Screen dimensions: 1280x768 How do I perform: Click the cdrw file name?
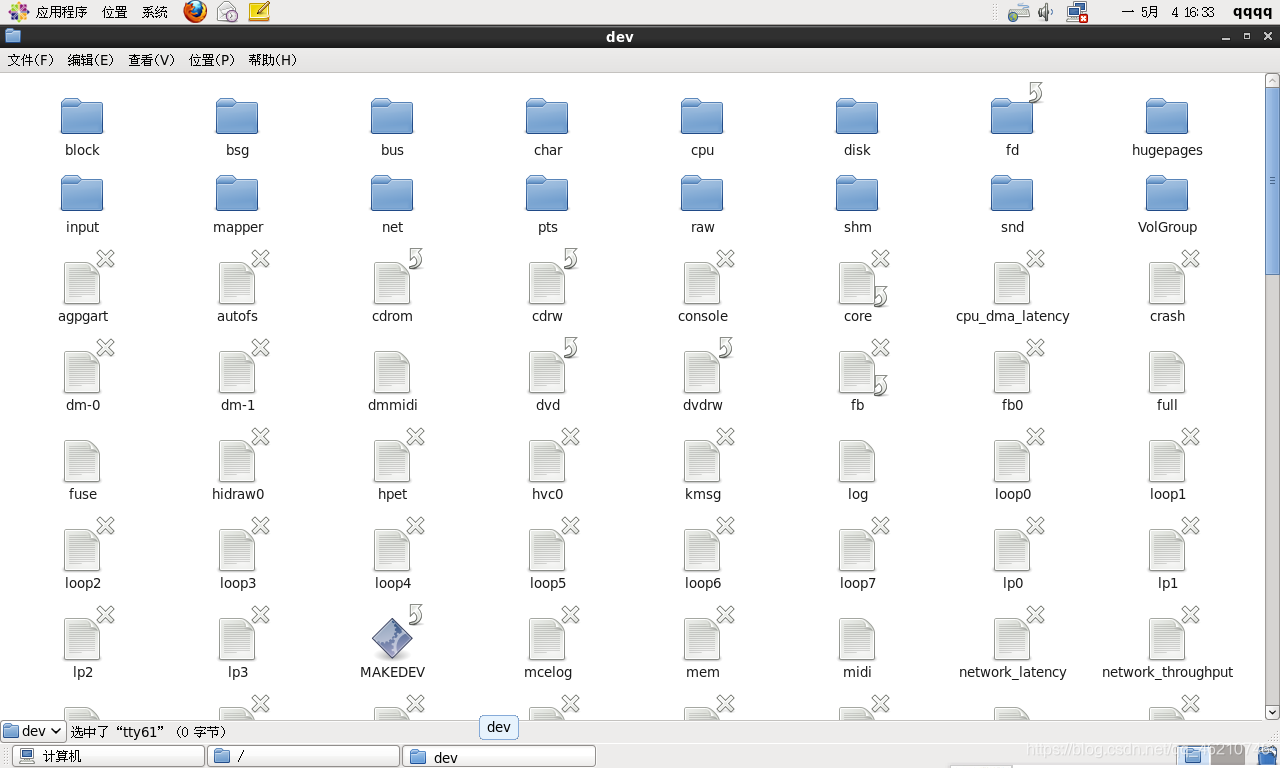coord(547,316)
